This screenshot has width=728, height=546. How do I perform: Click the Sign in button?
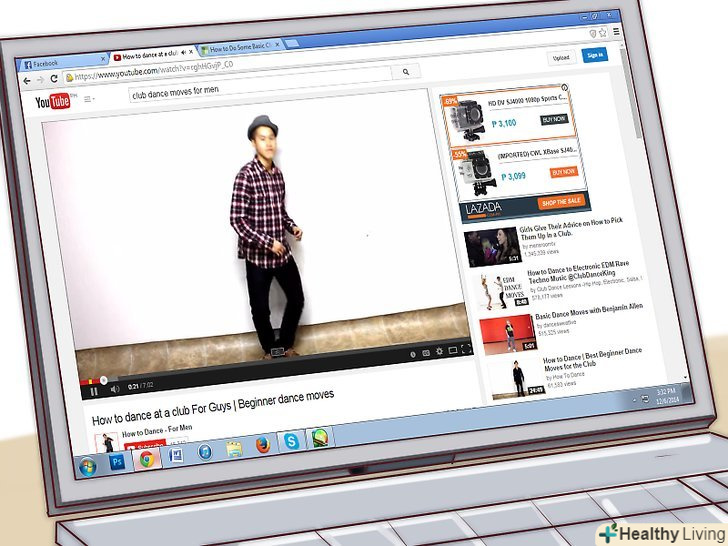tap(595, 55)
